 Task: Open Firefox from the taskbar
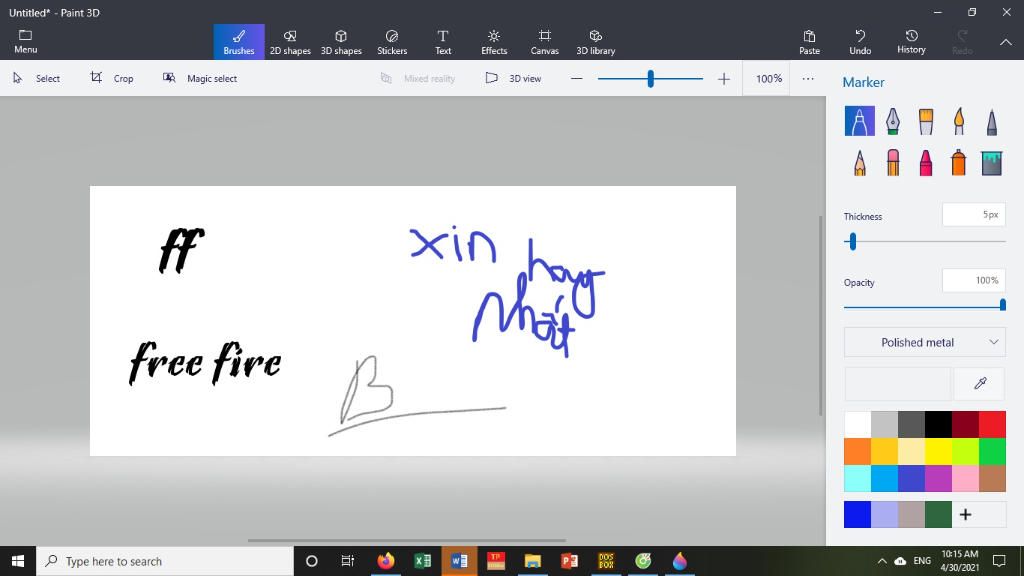(386, 561)
